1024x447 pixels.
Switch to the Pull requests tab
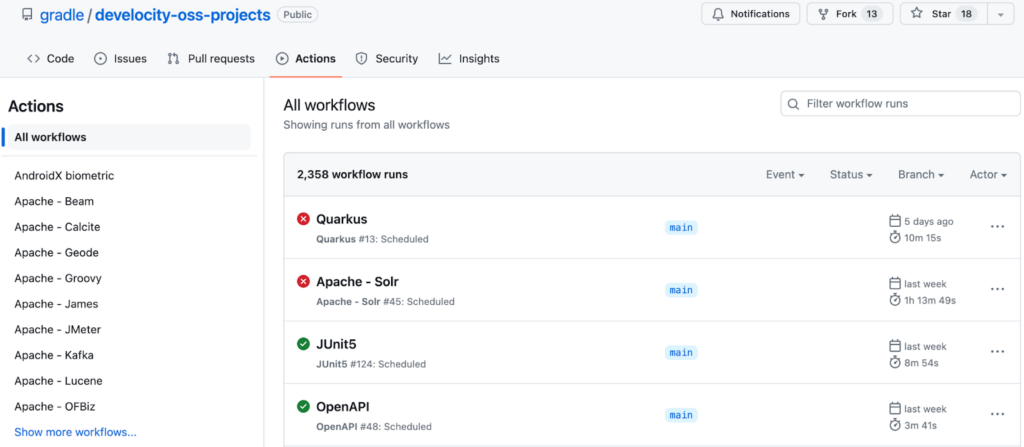click(x=211, y=59)
